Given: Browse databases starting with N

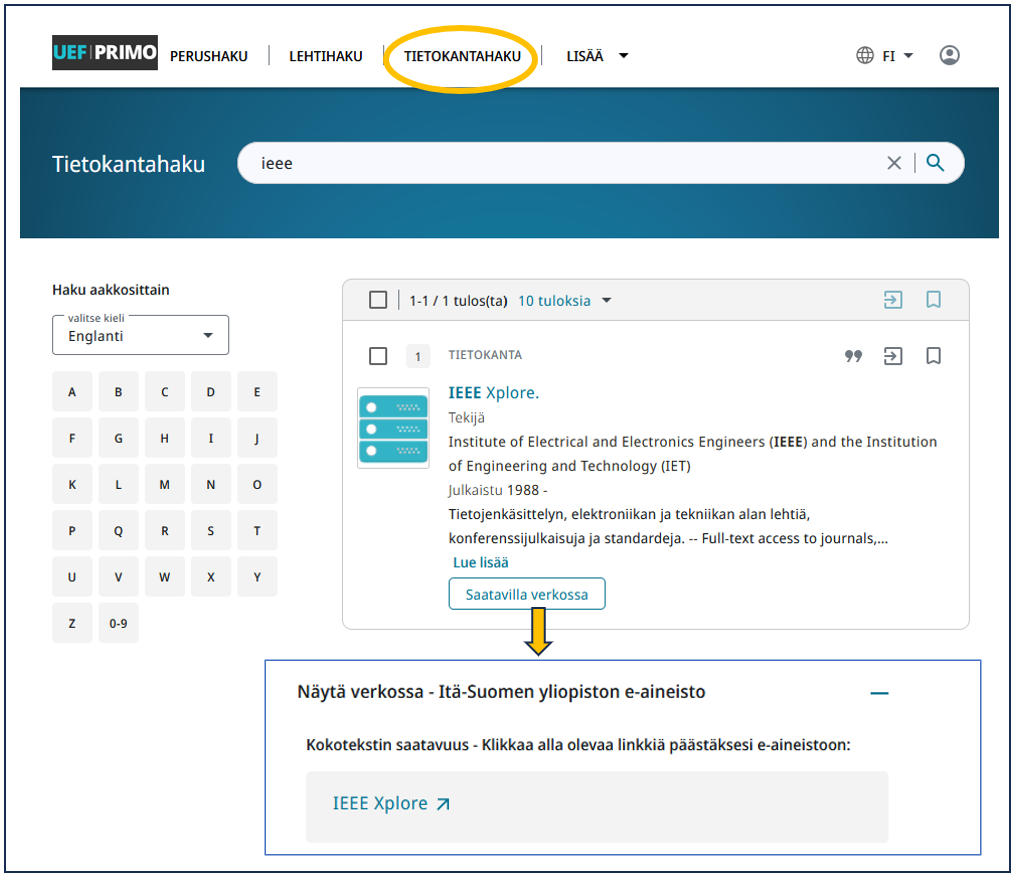Looking at the screenshot, I should 210,484.
